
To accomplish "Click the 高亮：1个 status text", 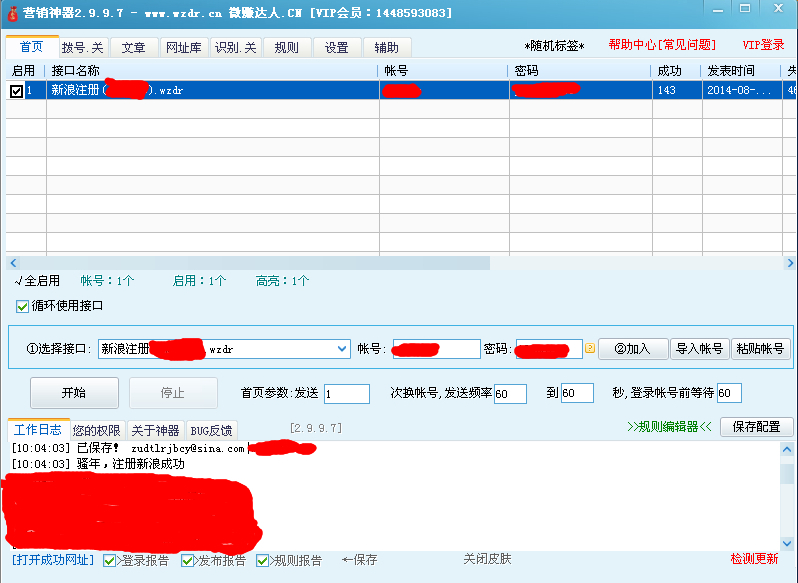I will (282, 281).
